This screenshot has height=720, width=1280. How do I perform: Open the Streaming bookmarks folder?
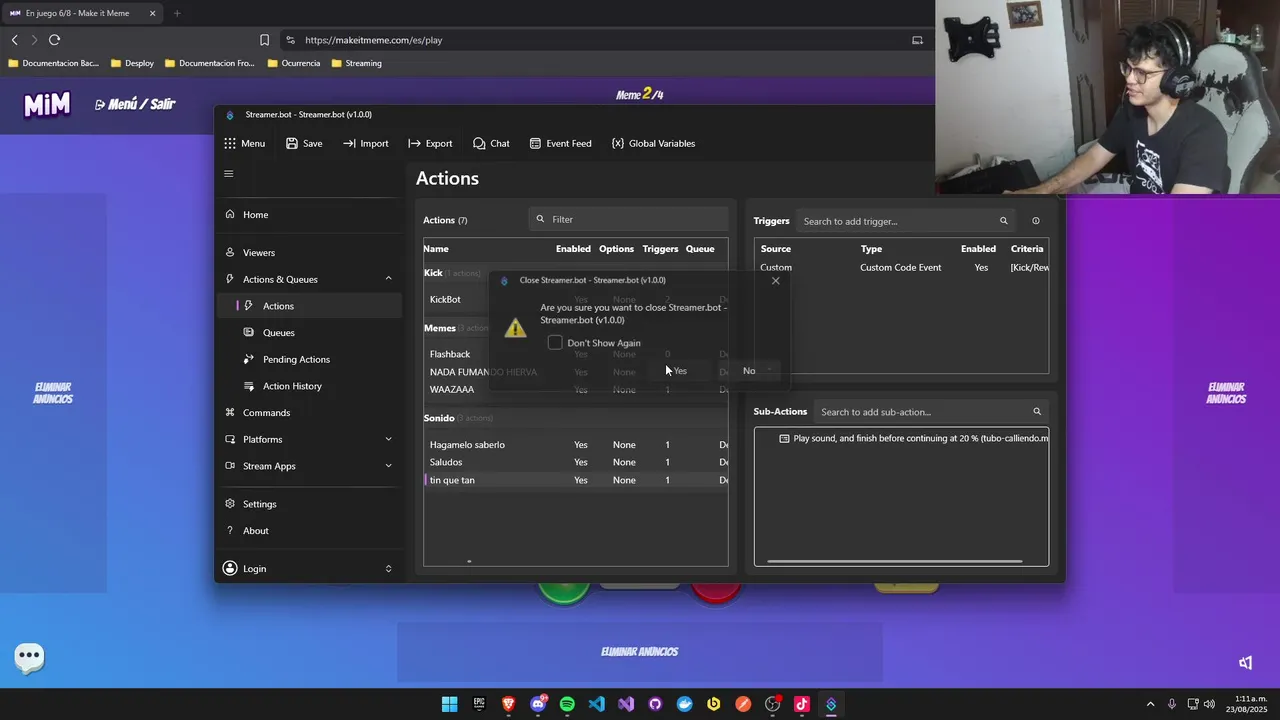point(356,63)
